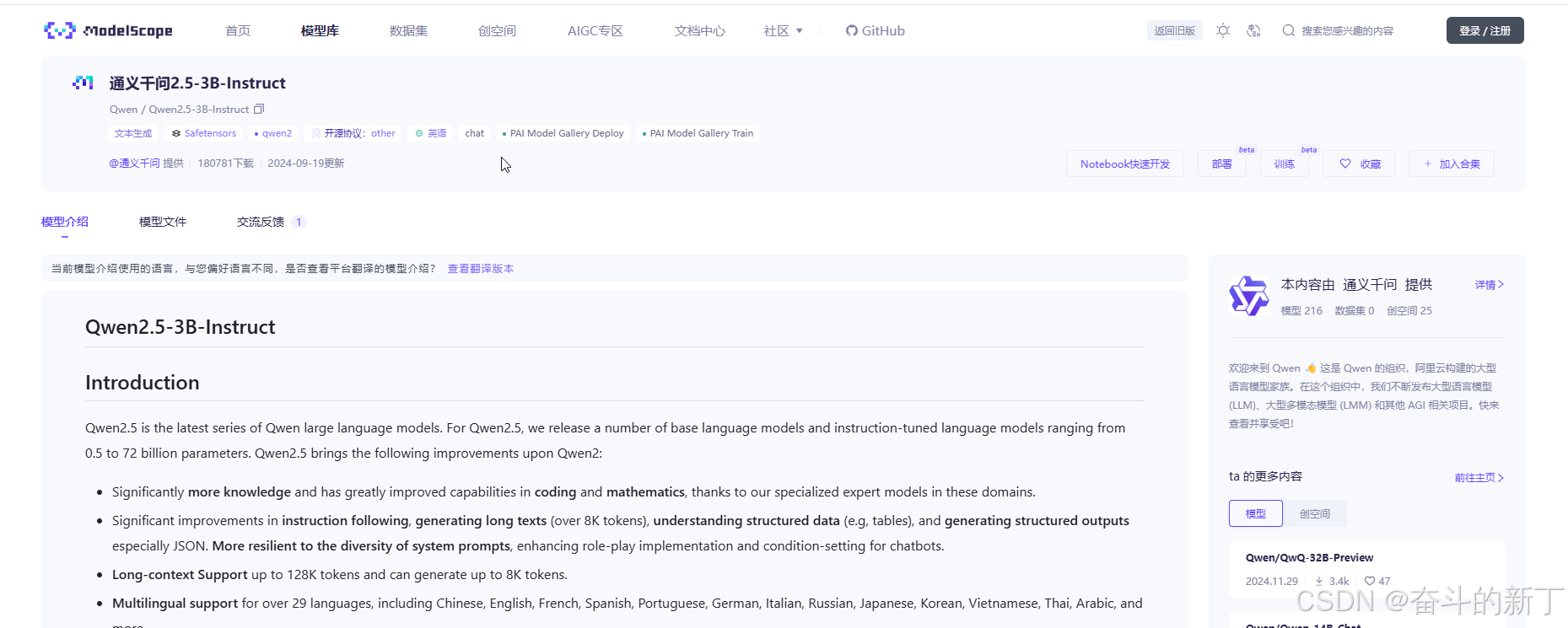Click the 180781下载 download count text

coord(226,164)
